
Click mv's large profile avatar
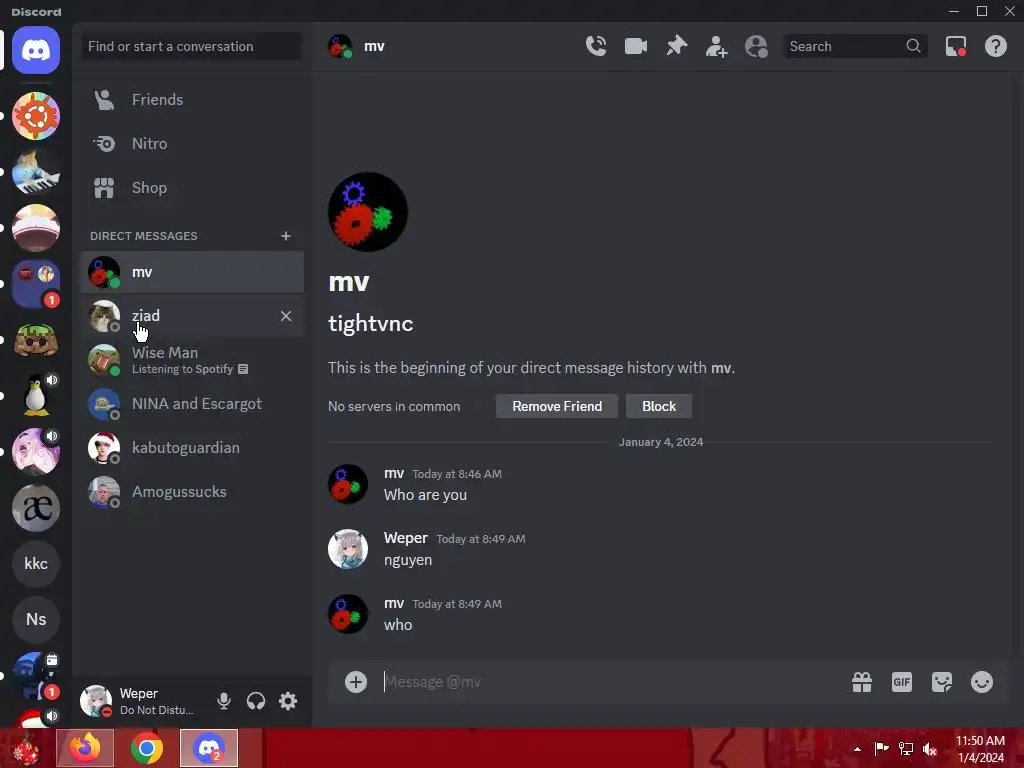pyautogui.click(x=368, y=212)
